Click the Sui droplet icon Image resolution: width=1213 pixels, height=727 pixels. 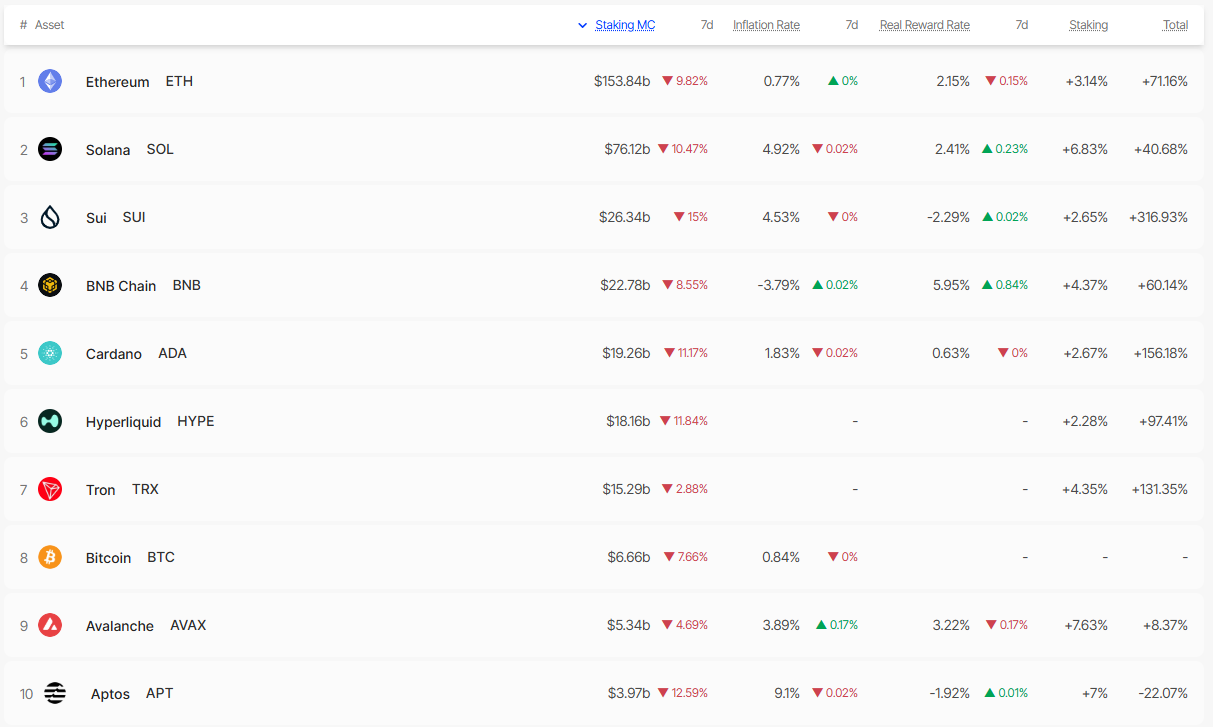click(x=50, y=217)
